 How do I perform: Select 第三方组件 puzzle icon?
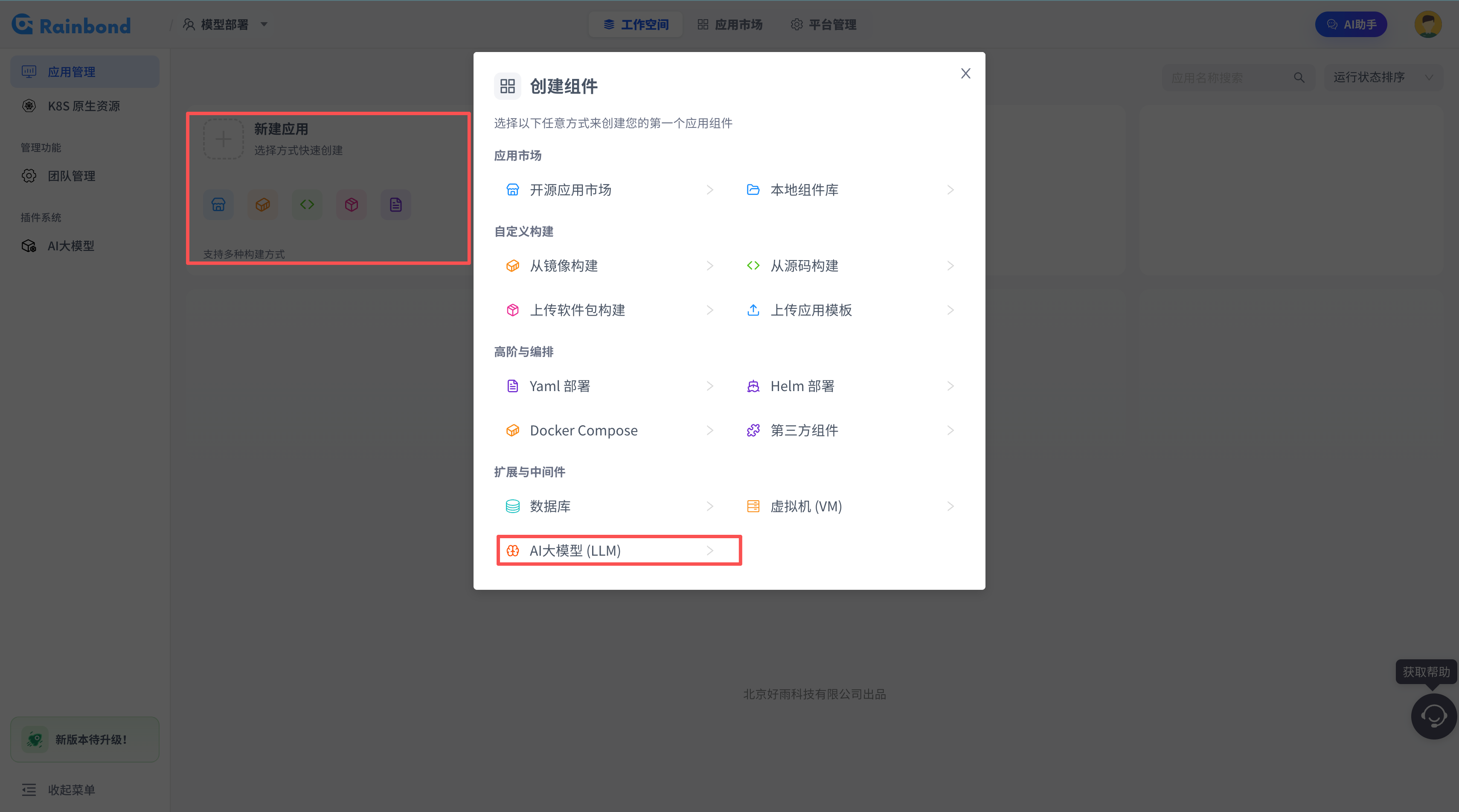(753, 430)
